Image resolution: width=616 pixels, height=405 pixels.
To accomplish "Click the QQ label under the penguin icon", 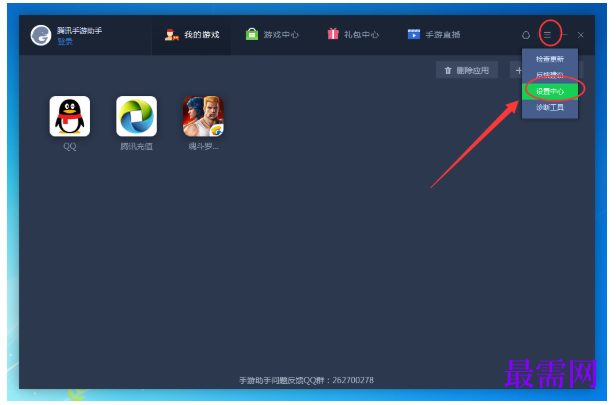I will (x=70, y=147).
